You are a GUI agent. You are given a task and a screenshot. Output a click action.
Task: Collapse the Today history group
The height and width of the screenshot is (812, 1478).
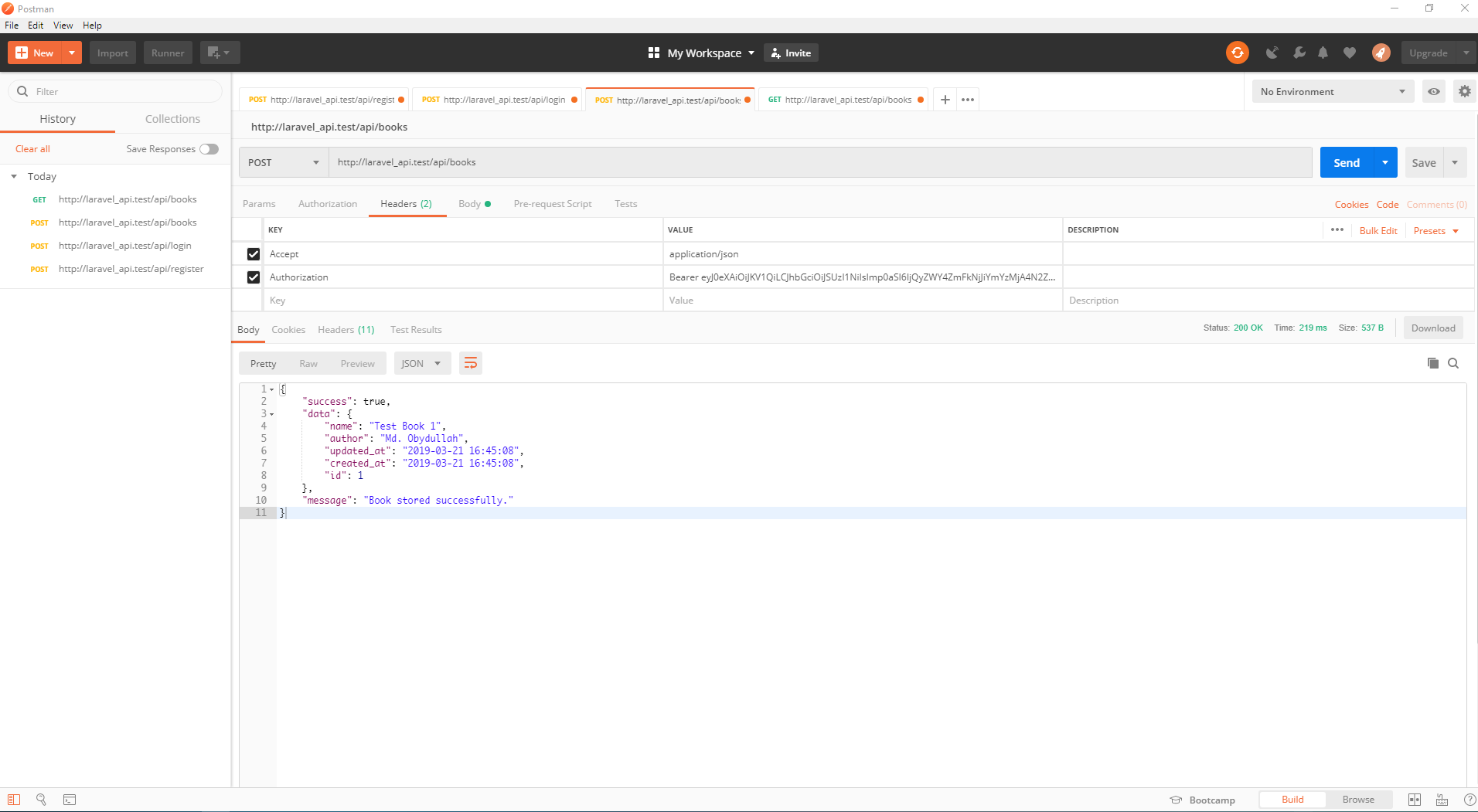click(x=14, y=177)
